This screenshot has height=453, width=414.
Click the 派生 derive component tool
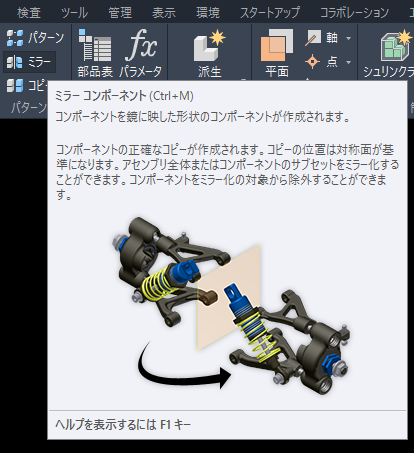[209, 53]
